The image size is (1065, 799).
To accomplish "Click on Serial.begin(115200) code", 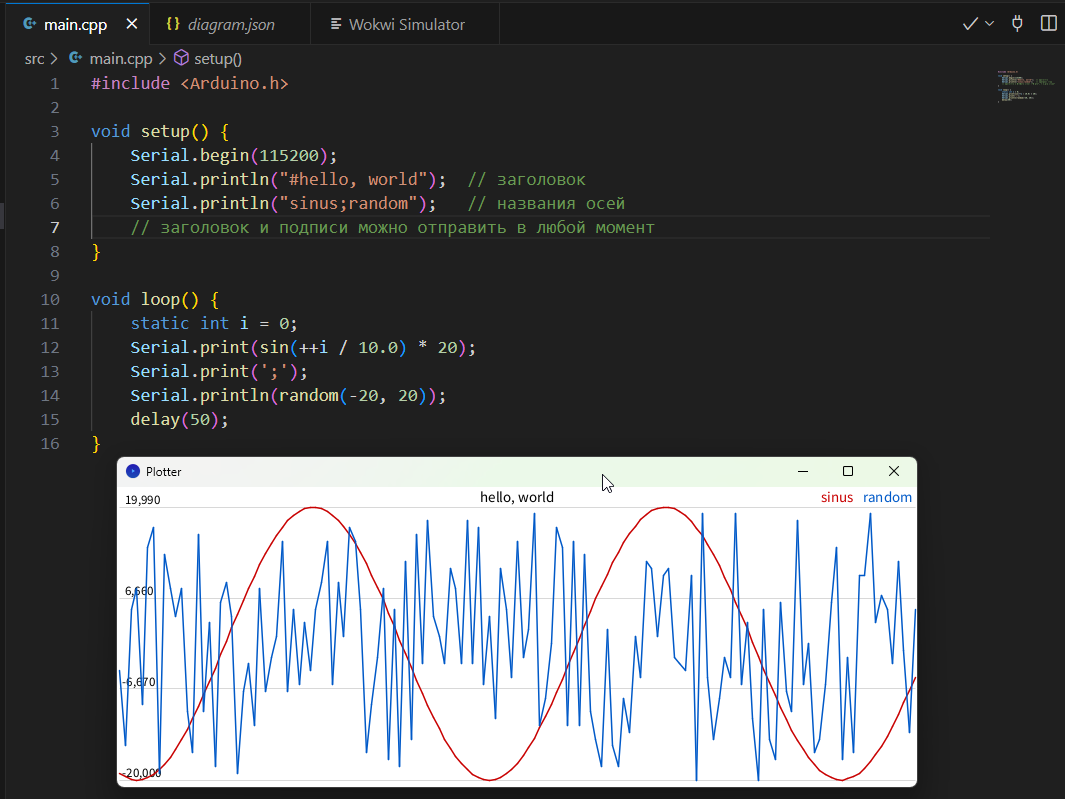I will pos(234,156).
